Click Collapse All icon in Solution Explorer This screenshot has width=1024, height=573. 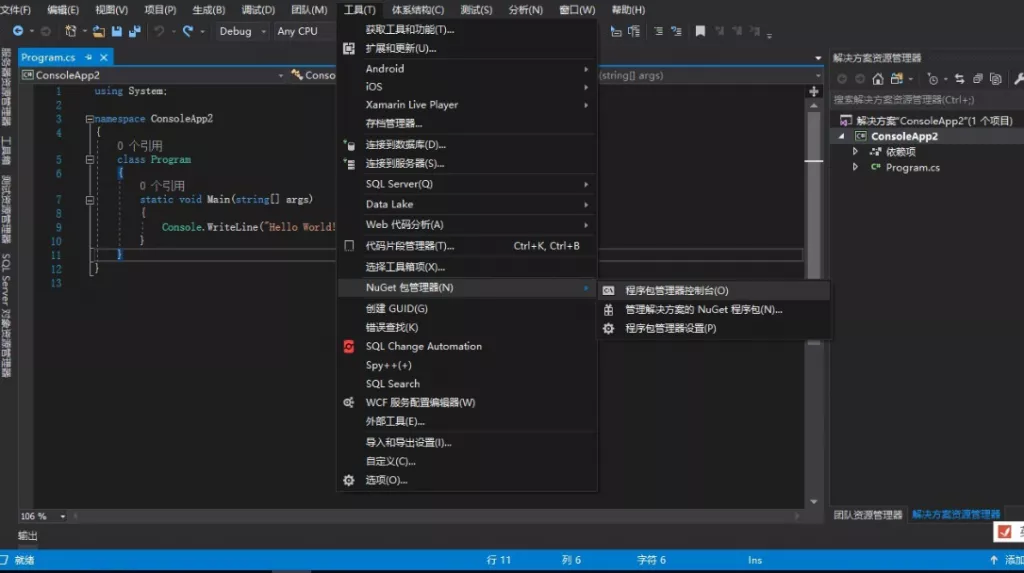[978, 79]
